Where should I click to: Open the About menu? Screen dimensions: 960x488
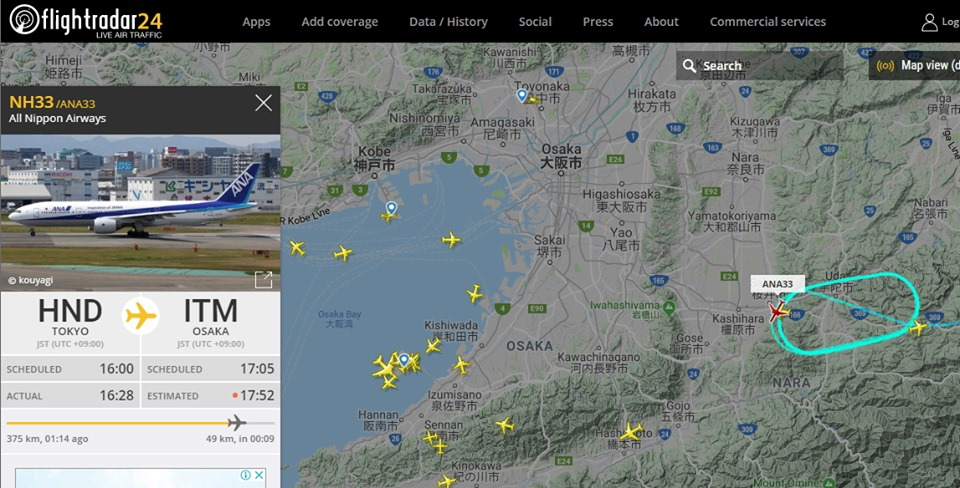click(x=661, y=21)
